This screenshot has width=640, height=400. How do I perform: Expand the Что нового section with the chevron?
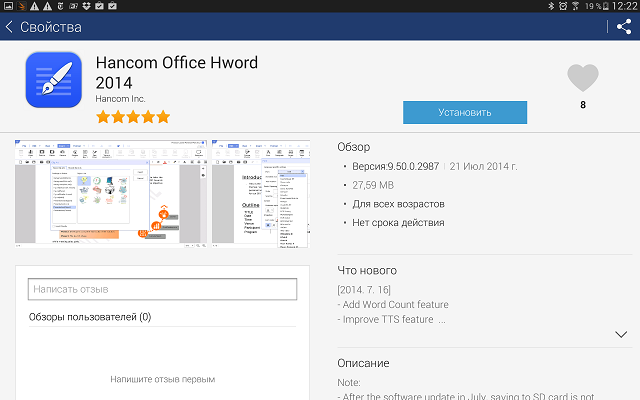coord(621,334)
